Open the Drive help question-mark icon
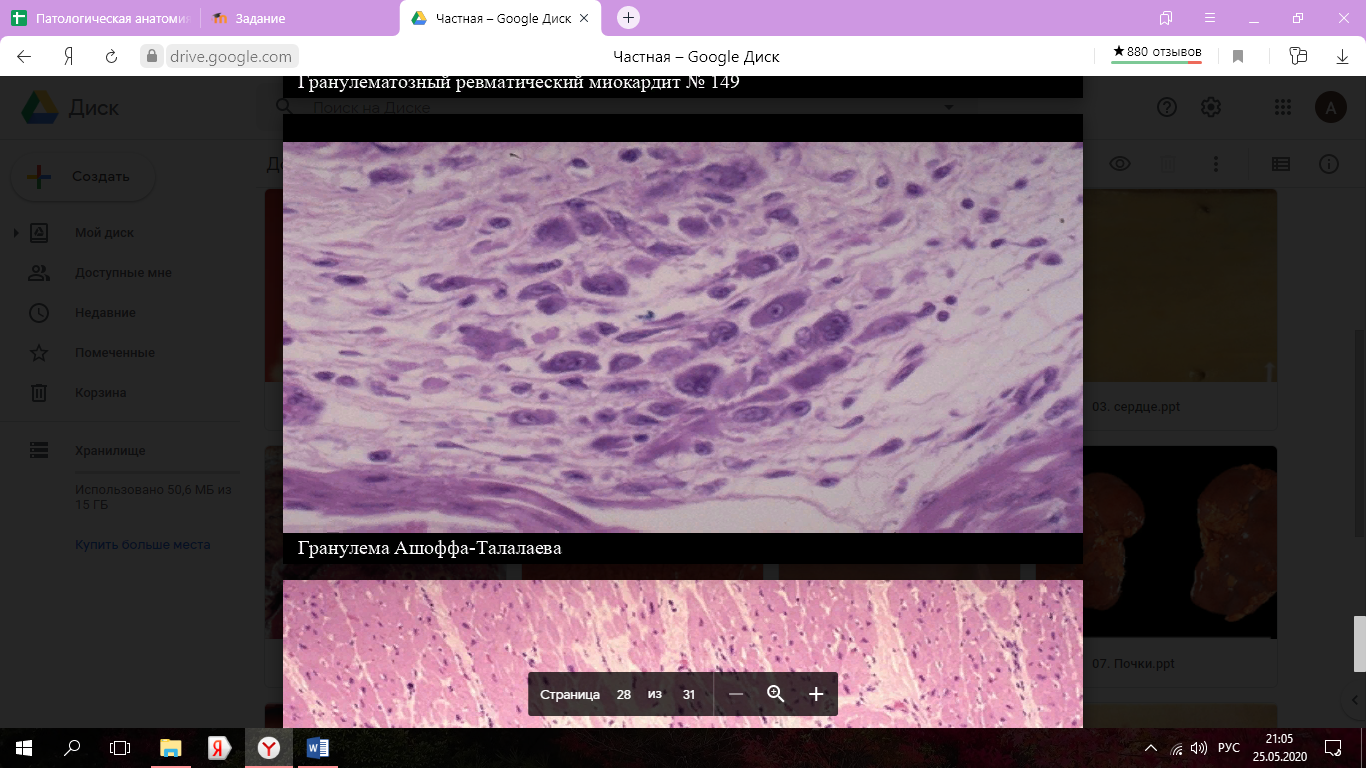Image resolution: width=1366 pixels, height=768 pixels. coord(1167,108)
